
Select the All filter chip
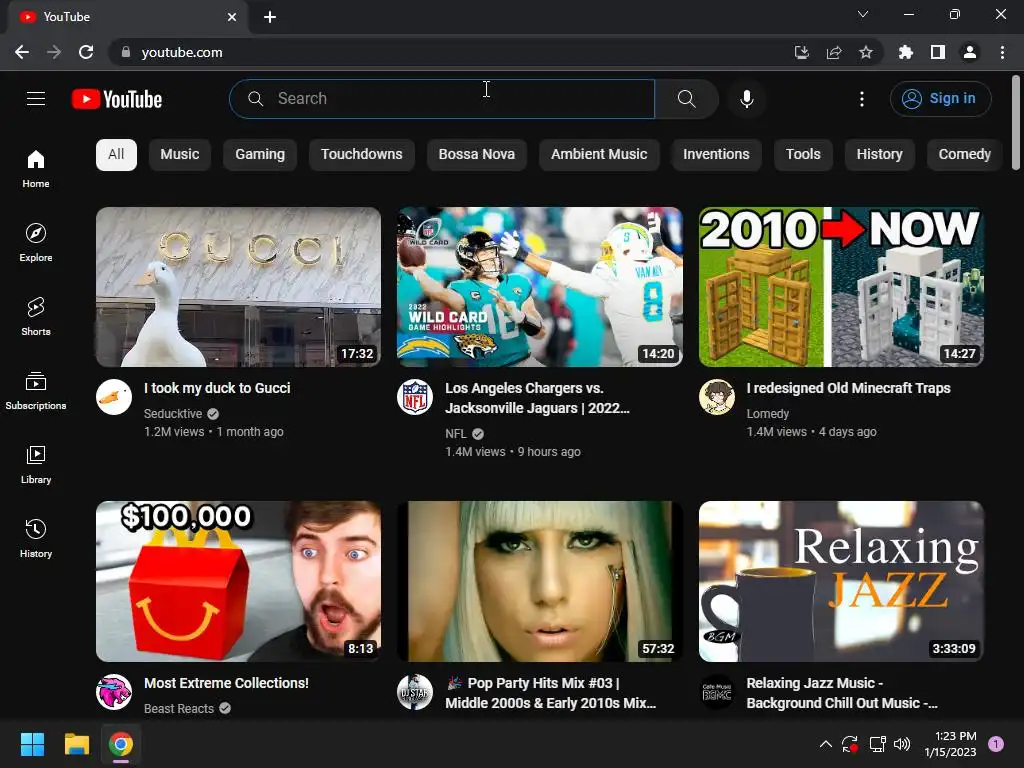(x=116, y=155)
